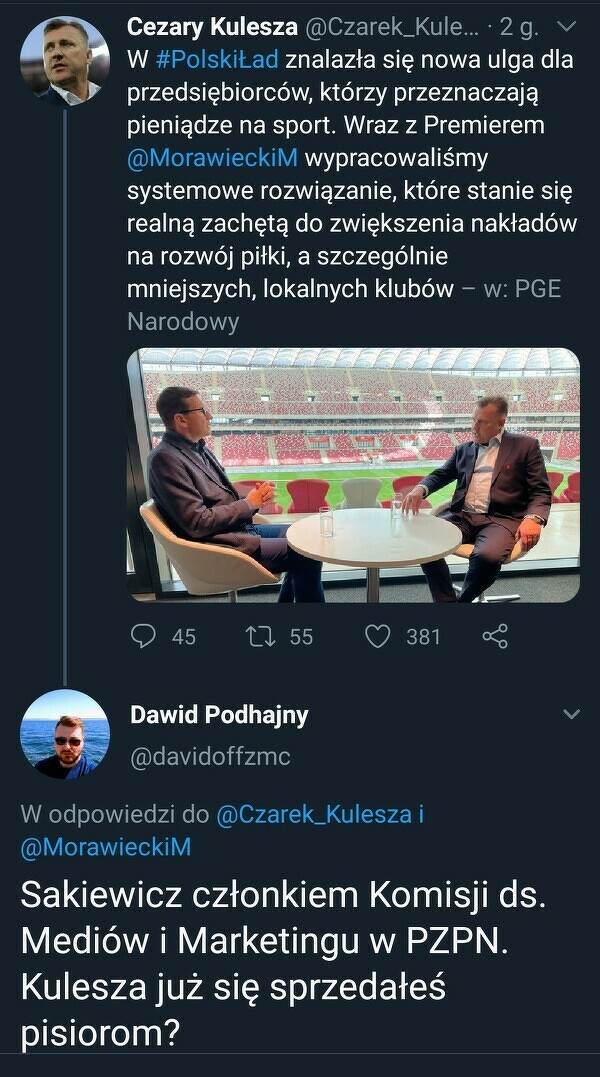
Task: Click the retweet arrows icon
Action: pos(261,636)
